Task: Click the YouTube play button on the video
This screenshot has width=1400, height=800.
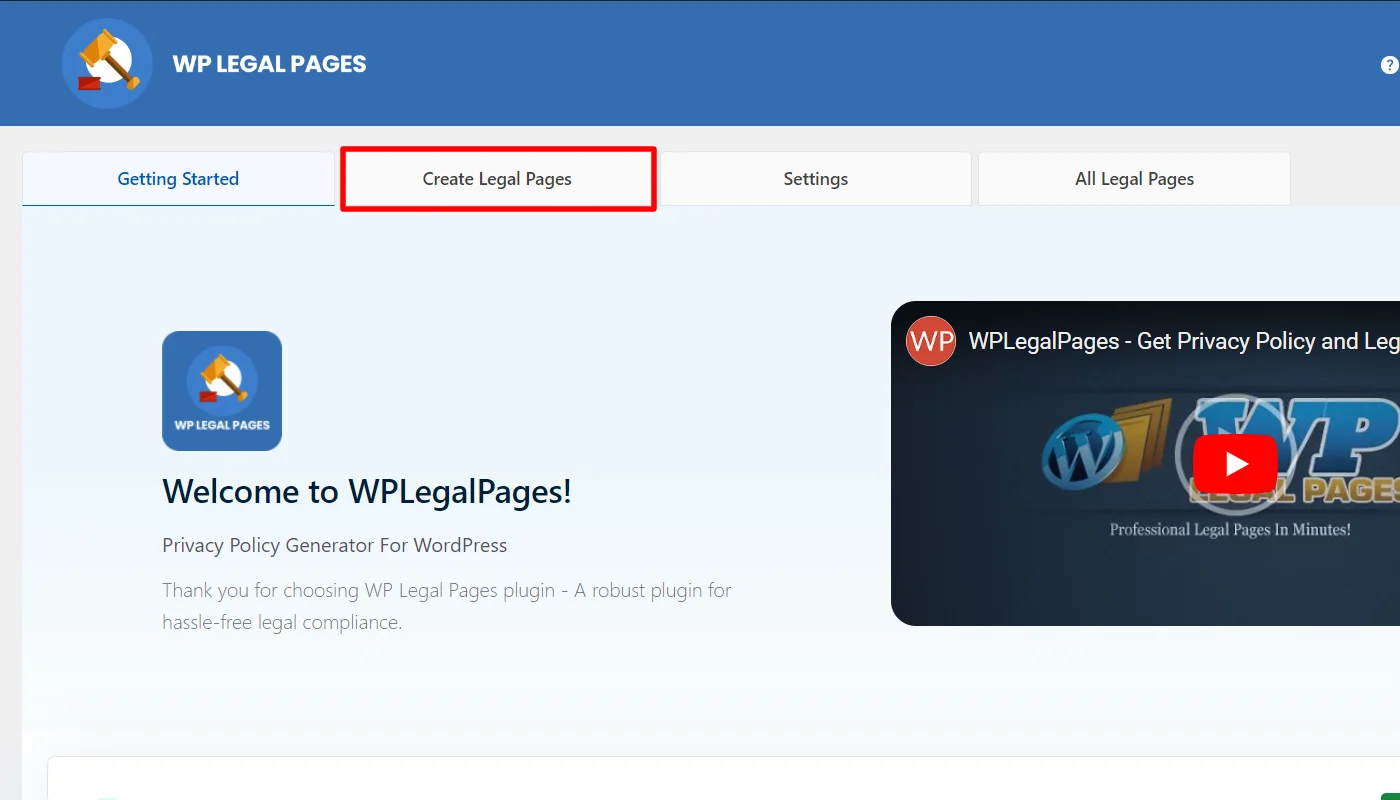Action: pos(1235,463)
